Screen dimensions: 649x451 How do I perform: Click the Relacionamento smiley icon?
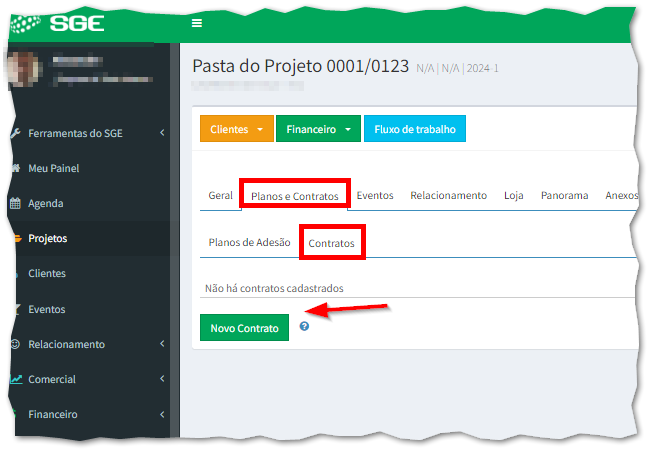tap(15, 344)
